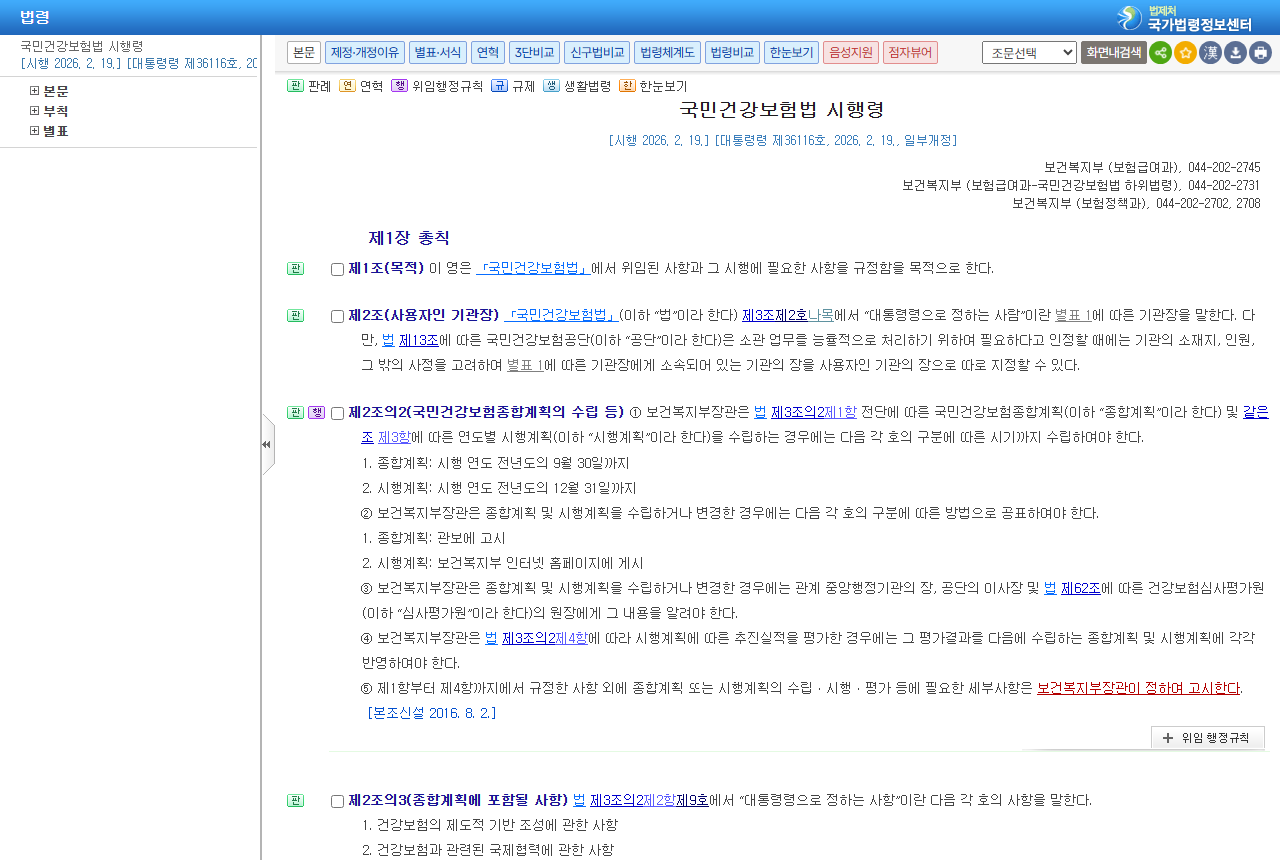Click the 위임행정규칙 legend icon
Image resolution: width=1280 pixels, height=860 pixels.
(x=399, y=86)
